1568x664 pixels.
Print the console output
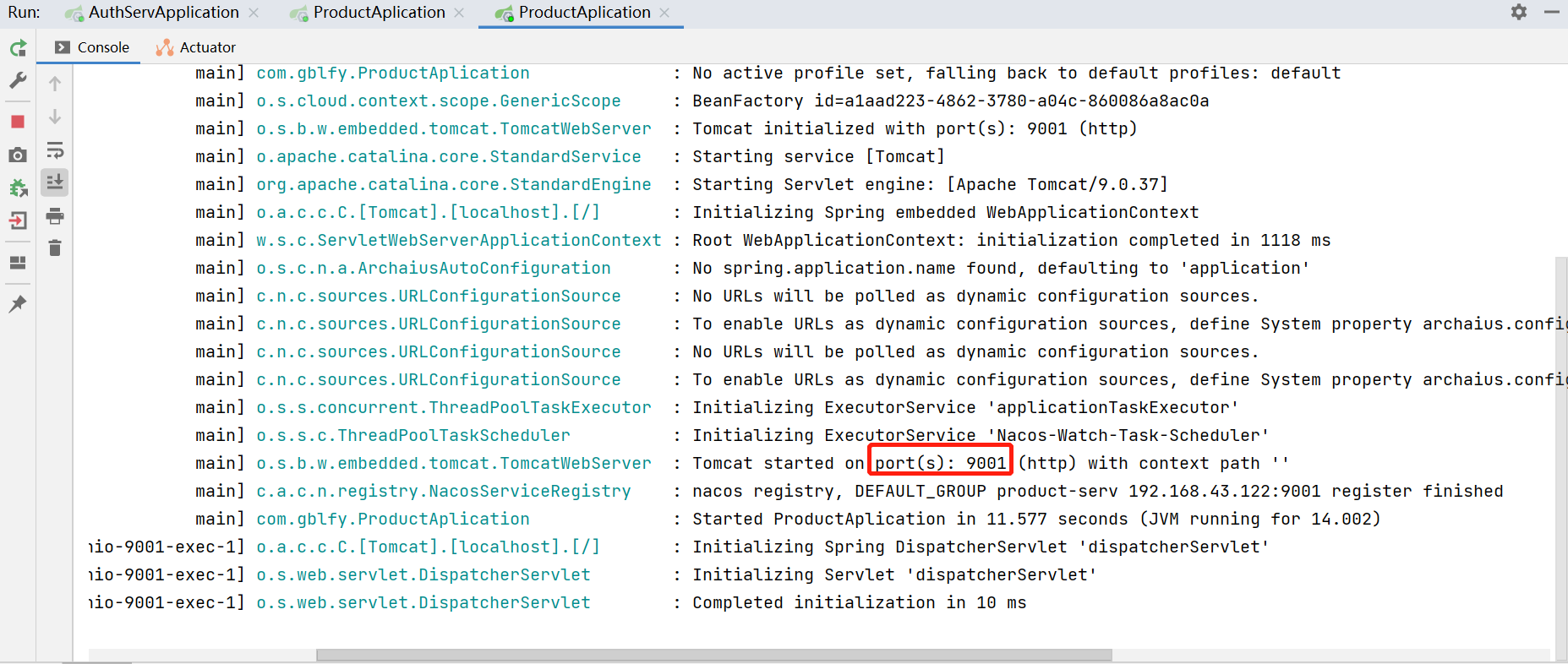click(x=55, y=216)
